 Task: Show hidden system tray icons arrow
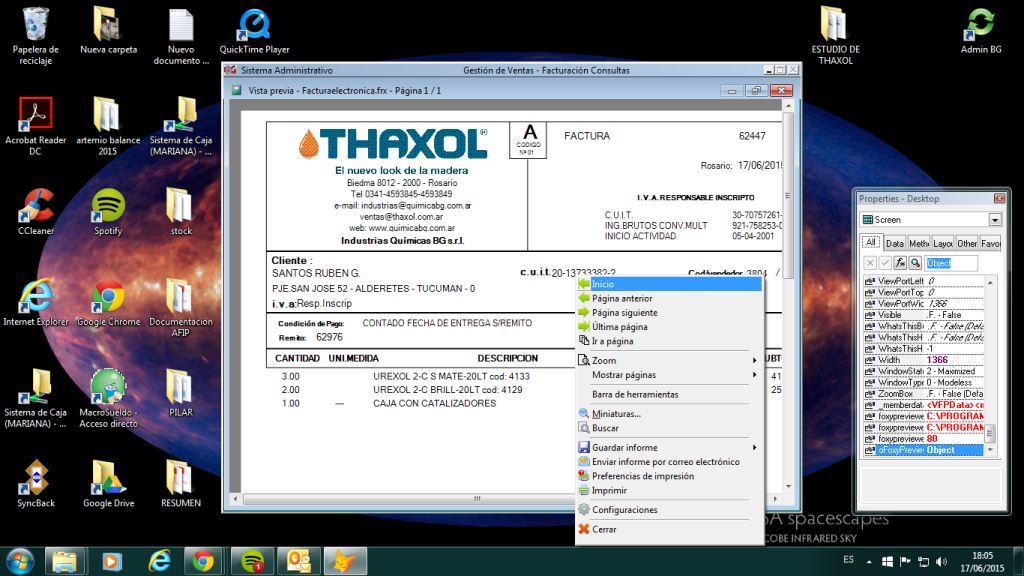tap(869, 562)
